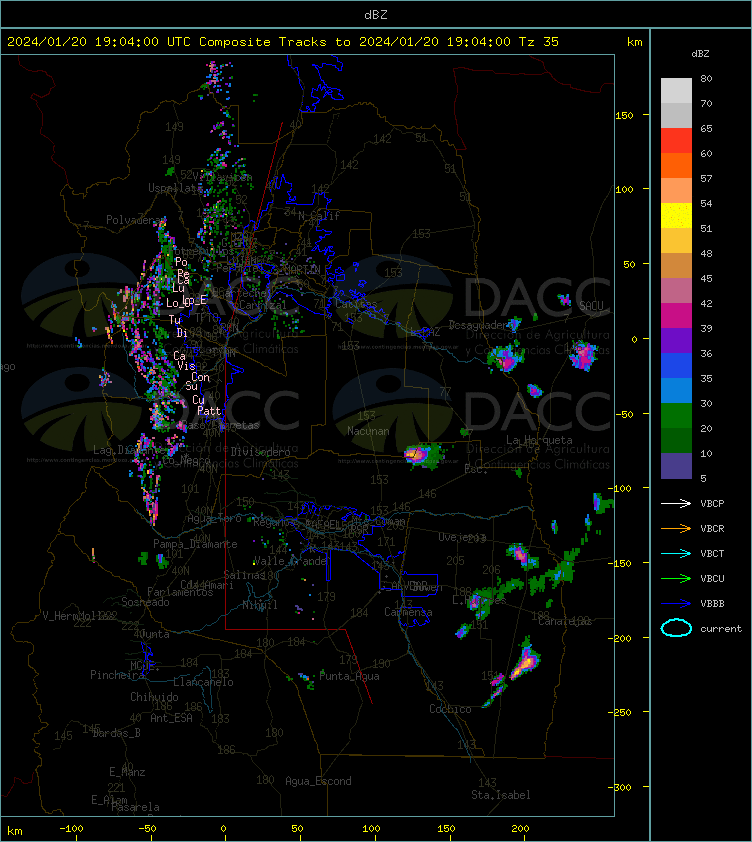Image resolution: width=752 pixels, height=842 pixels.
Task: Click the Agua_Escond place label
Action: (318, 781)
